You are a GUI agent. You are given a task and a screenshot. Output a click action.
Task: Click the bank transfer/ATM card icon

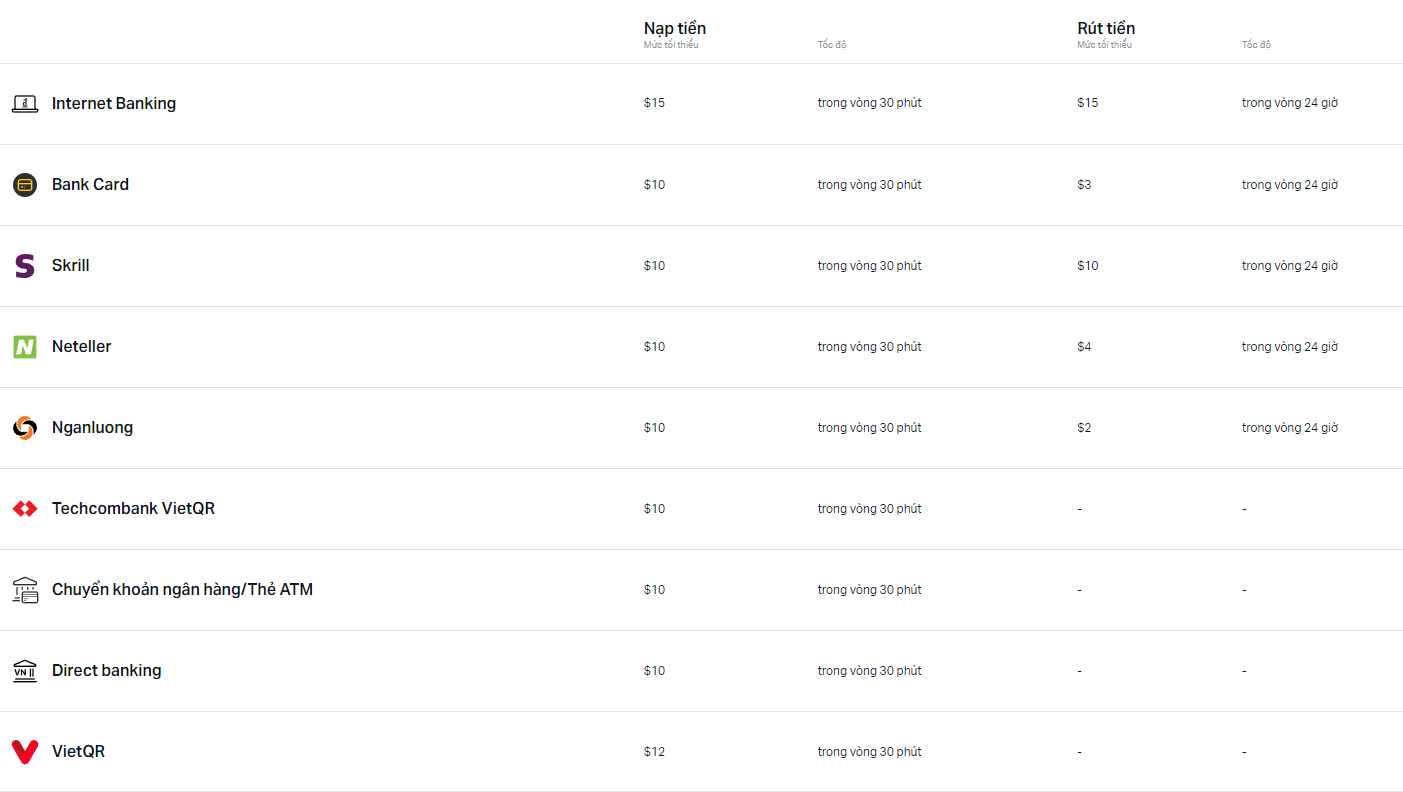click(25, 589)
